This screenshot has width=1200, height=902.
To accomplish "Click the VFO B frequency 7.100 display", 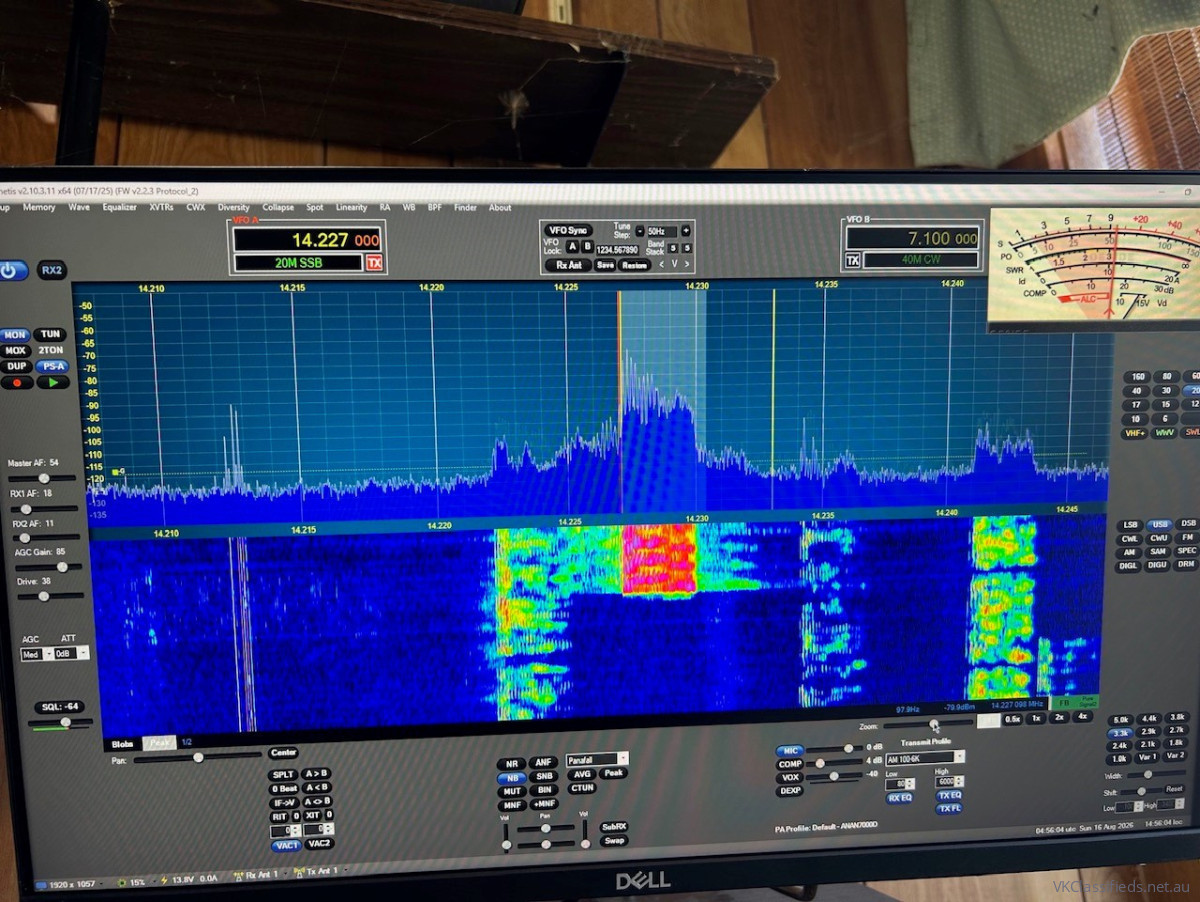I will (913, 238).
